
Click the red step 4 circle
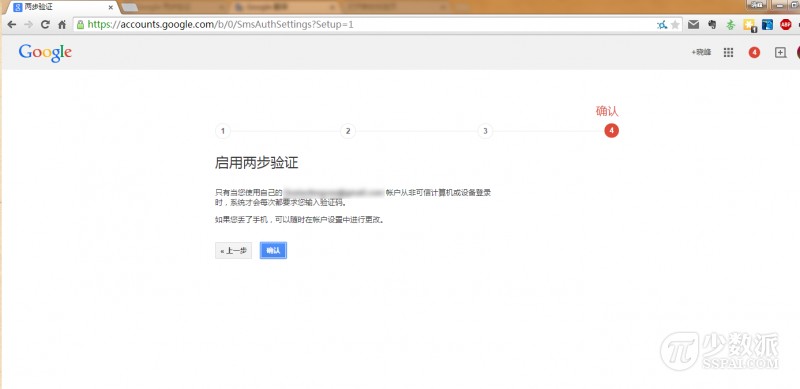(x=611, y=131)
